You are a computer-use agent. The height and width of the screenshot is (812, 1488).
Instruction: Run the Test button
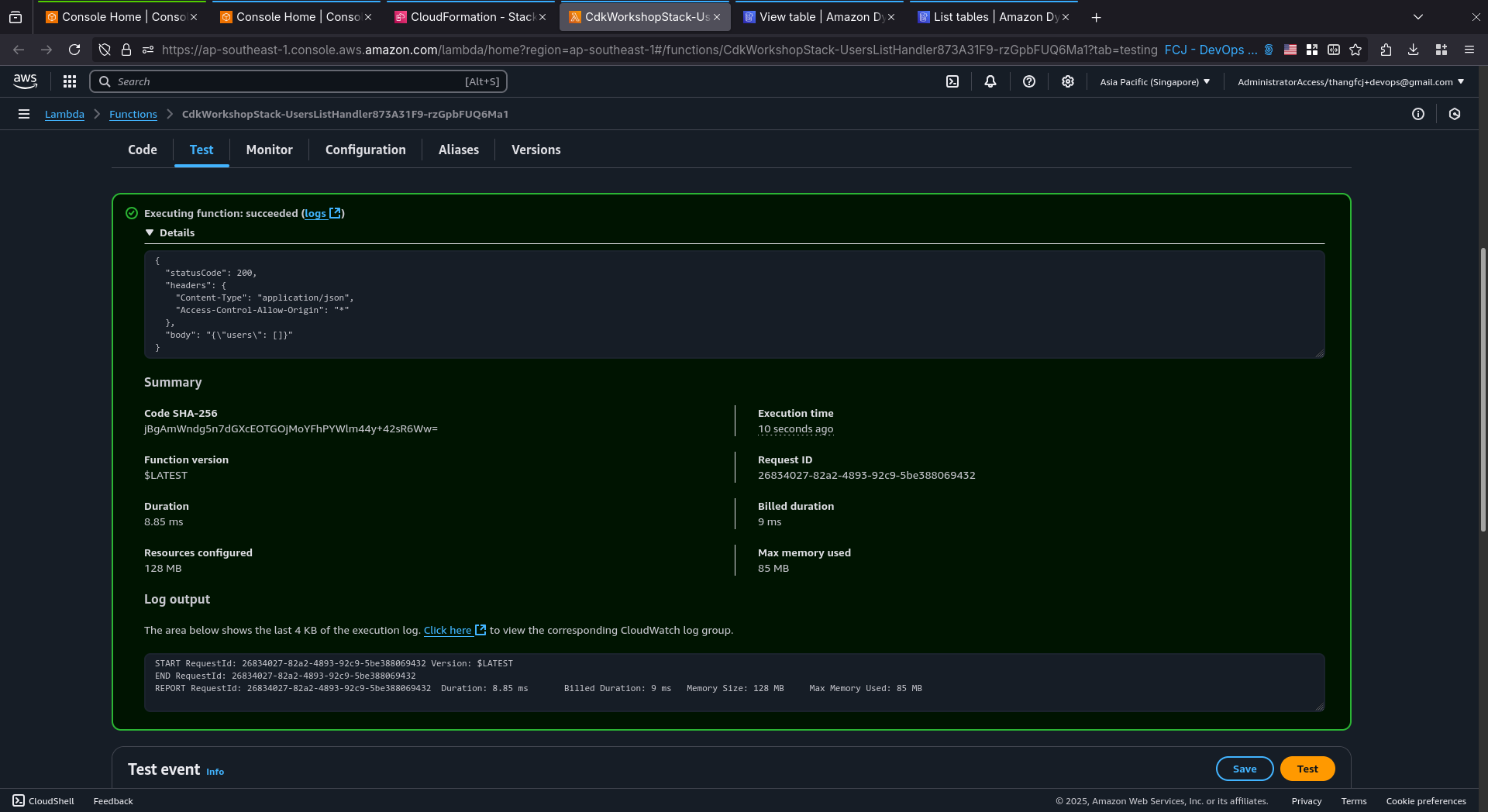pyautogui.click(x=1307, y=769)
